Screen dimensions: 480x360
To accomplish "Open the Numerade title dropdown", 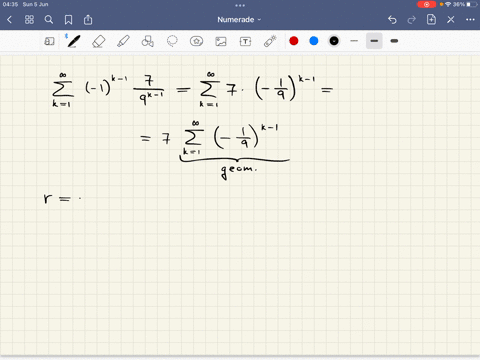I will tap(239, 20).
